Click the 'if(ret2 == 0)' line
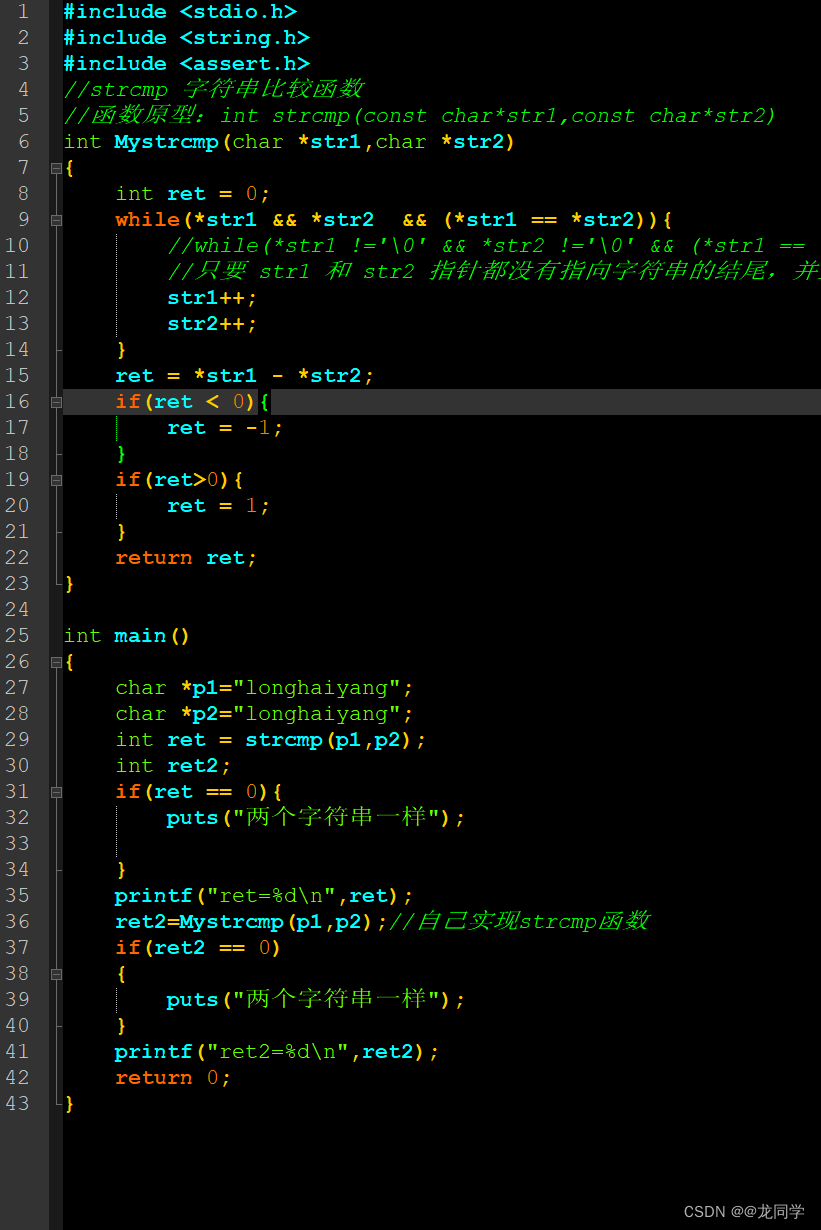The height and width of the screenshot is (1230, 821). pyautogui.click(x=199, y=948)
